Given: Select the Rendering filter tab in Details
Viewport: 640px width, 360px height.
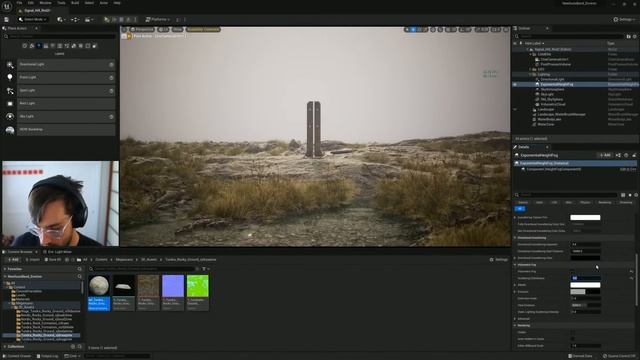Looking at the screenshot, I should (x=604, y=202).
